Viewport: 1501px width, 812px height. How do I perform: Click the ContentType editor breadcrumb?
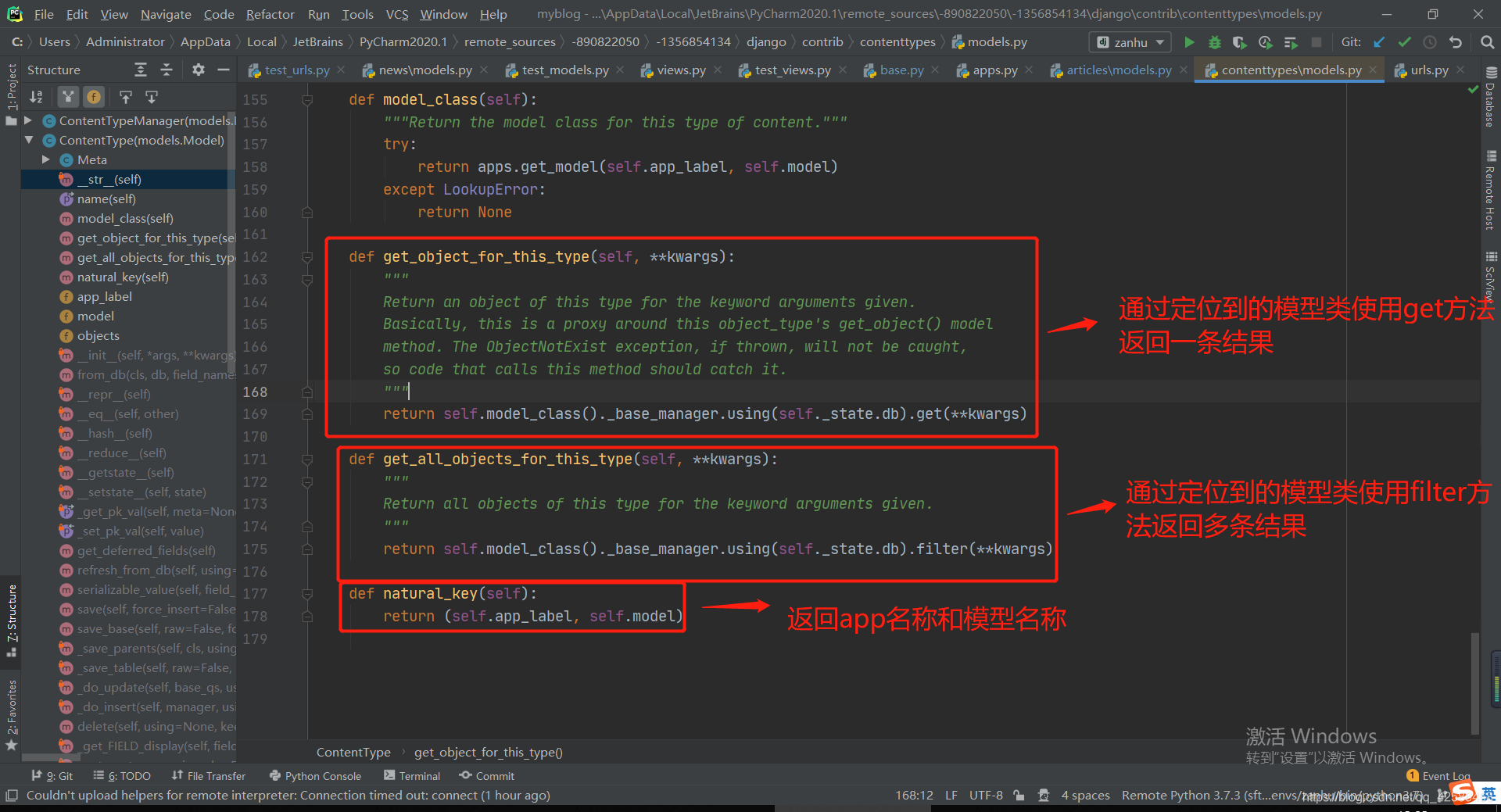353,753
